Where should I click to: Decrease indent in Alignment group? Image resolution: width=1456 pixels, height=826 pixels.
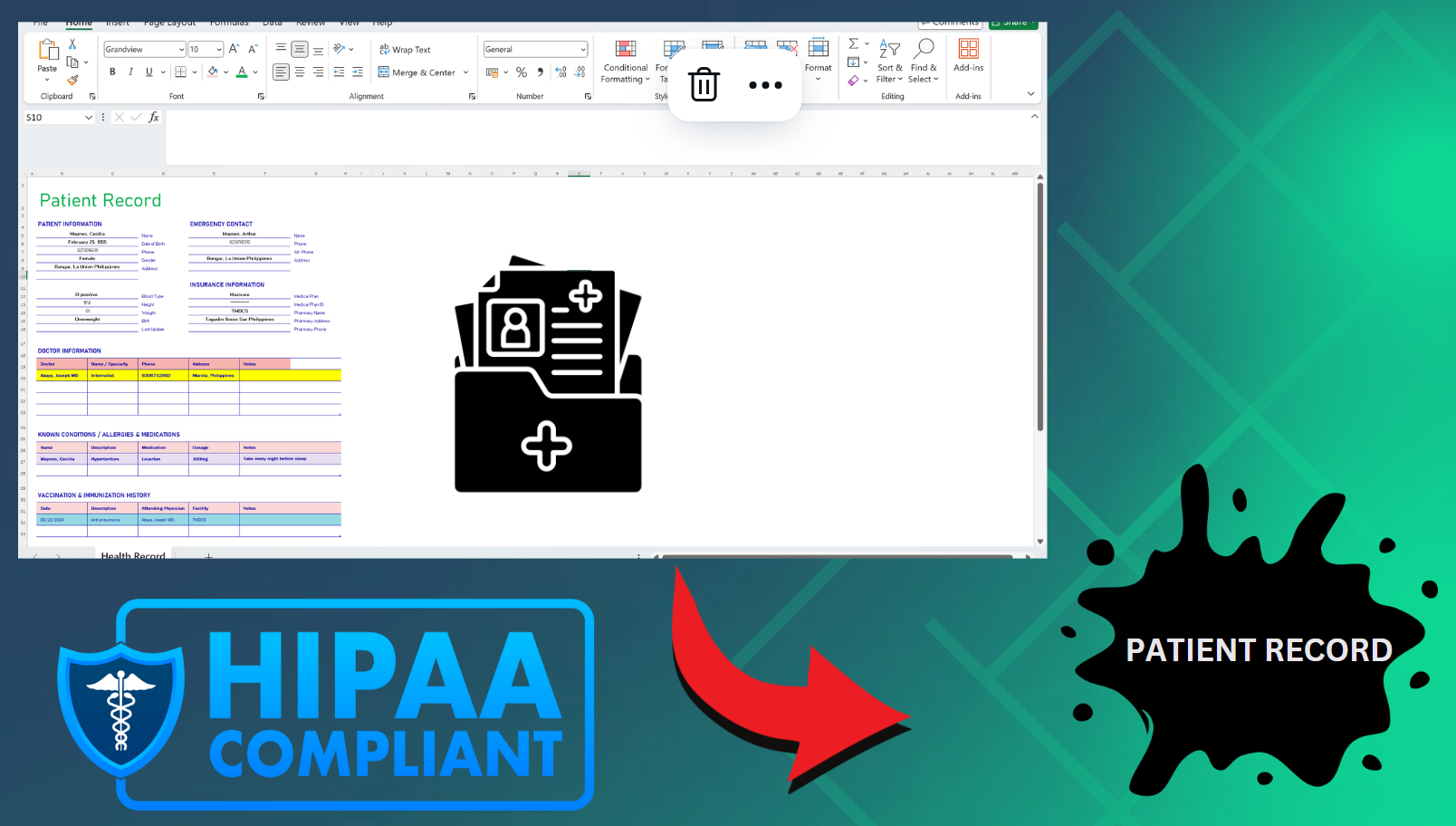point(339,72)
